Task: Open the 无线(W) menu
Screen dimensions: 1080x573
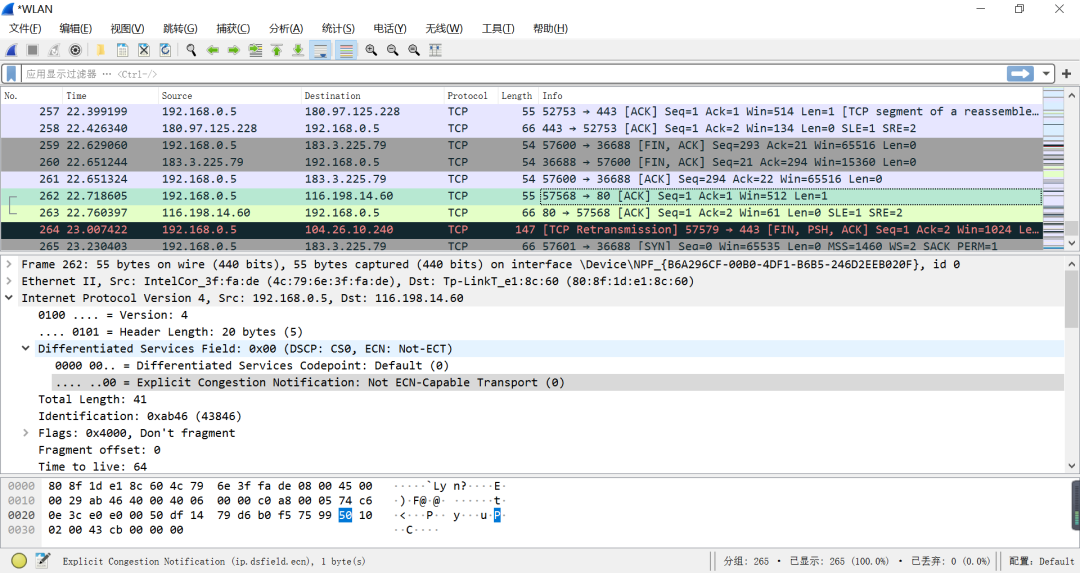Action: [444, 28]
